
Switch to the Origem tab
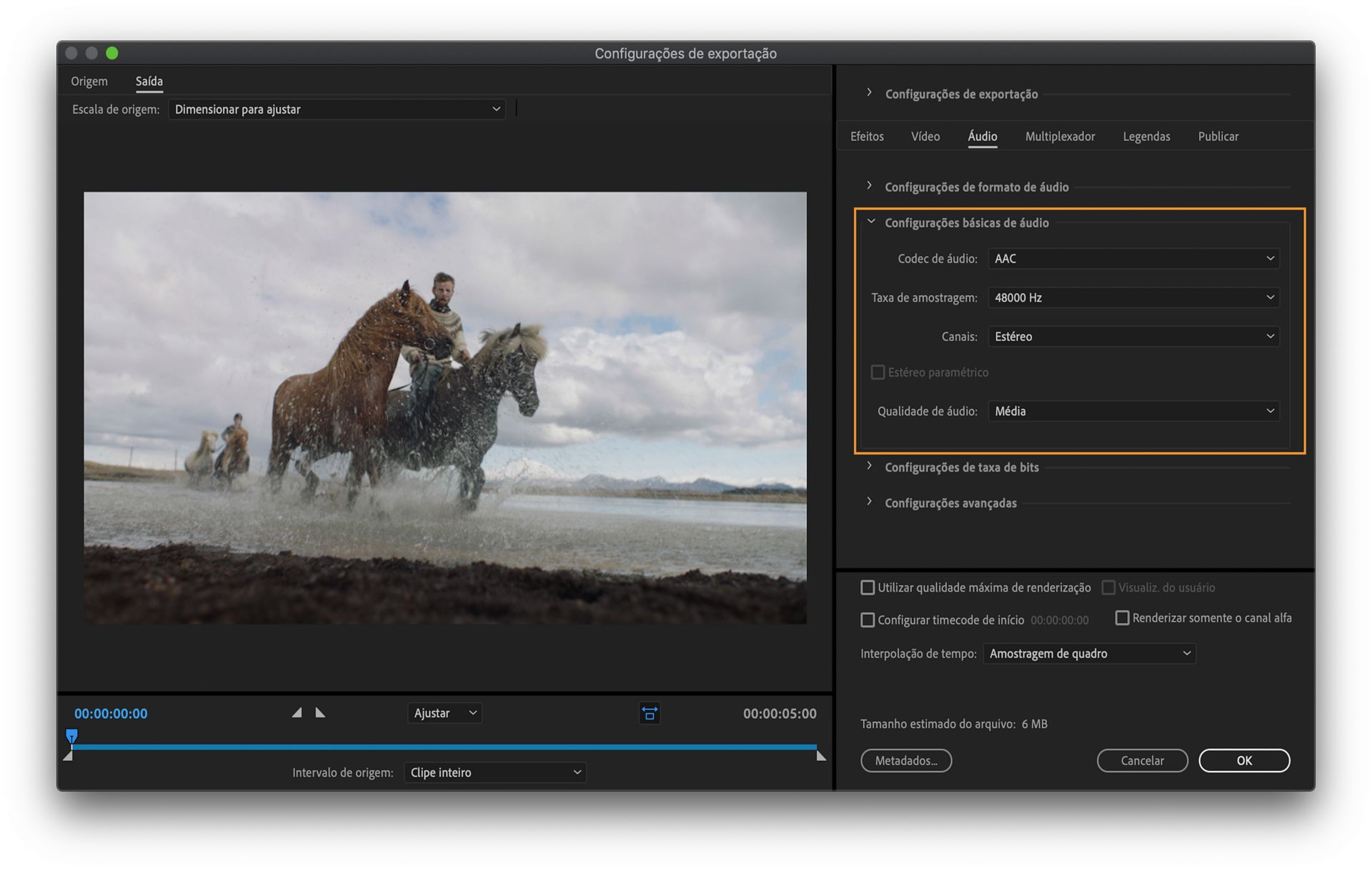click(x=89, y=81)
